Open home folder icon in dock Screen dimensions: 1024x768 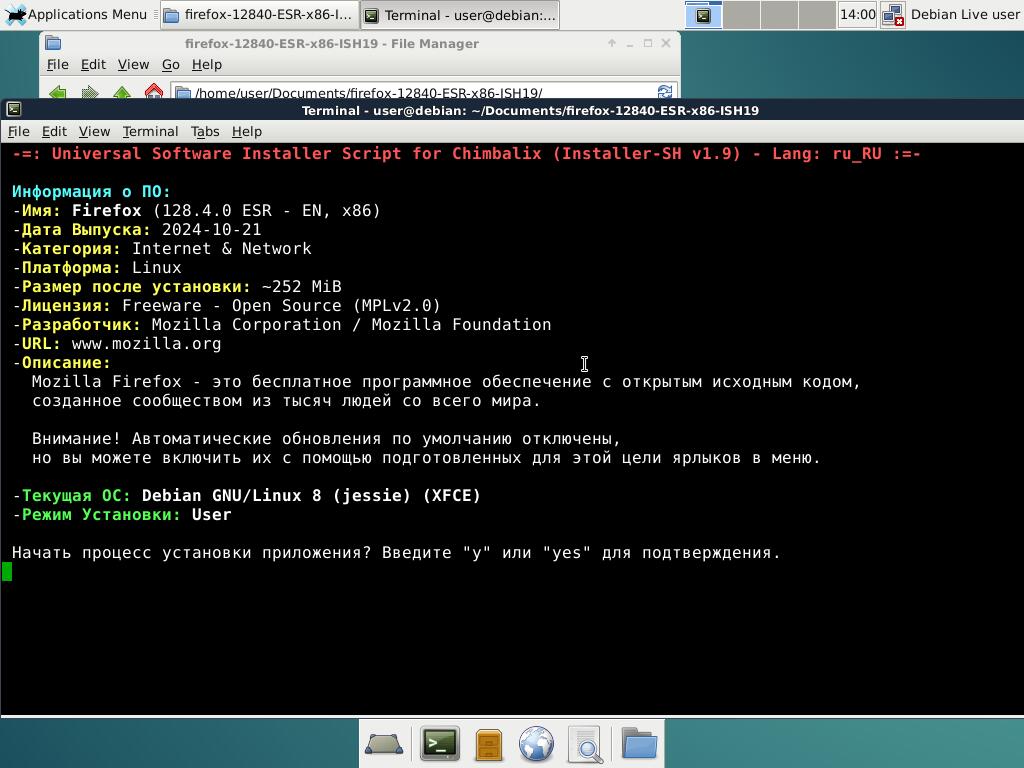pyautogui.click(x=639, y=743)
